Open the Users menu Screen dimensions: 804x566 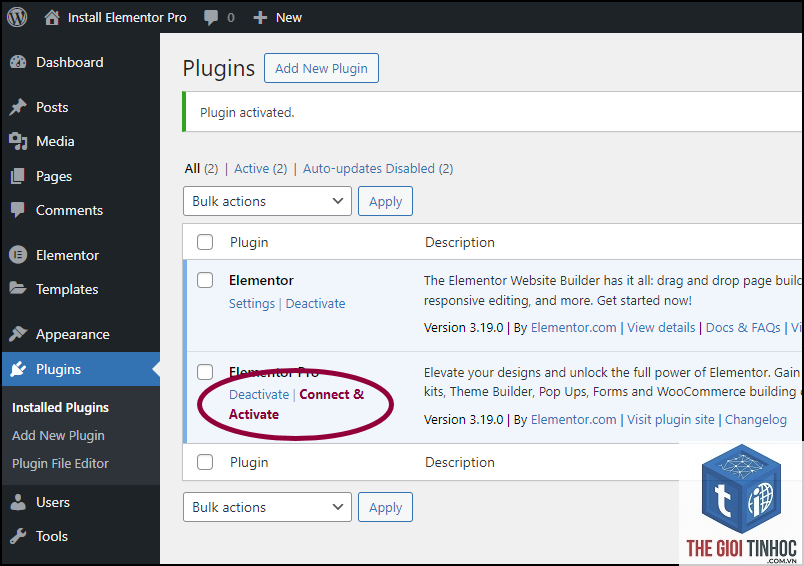point(53,502)
